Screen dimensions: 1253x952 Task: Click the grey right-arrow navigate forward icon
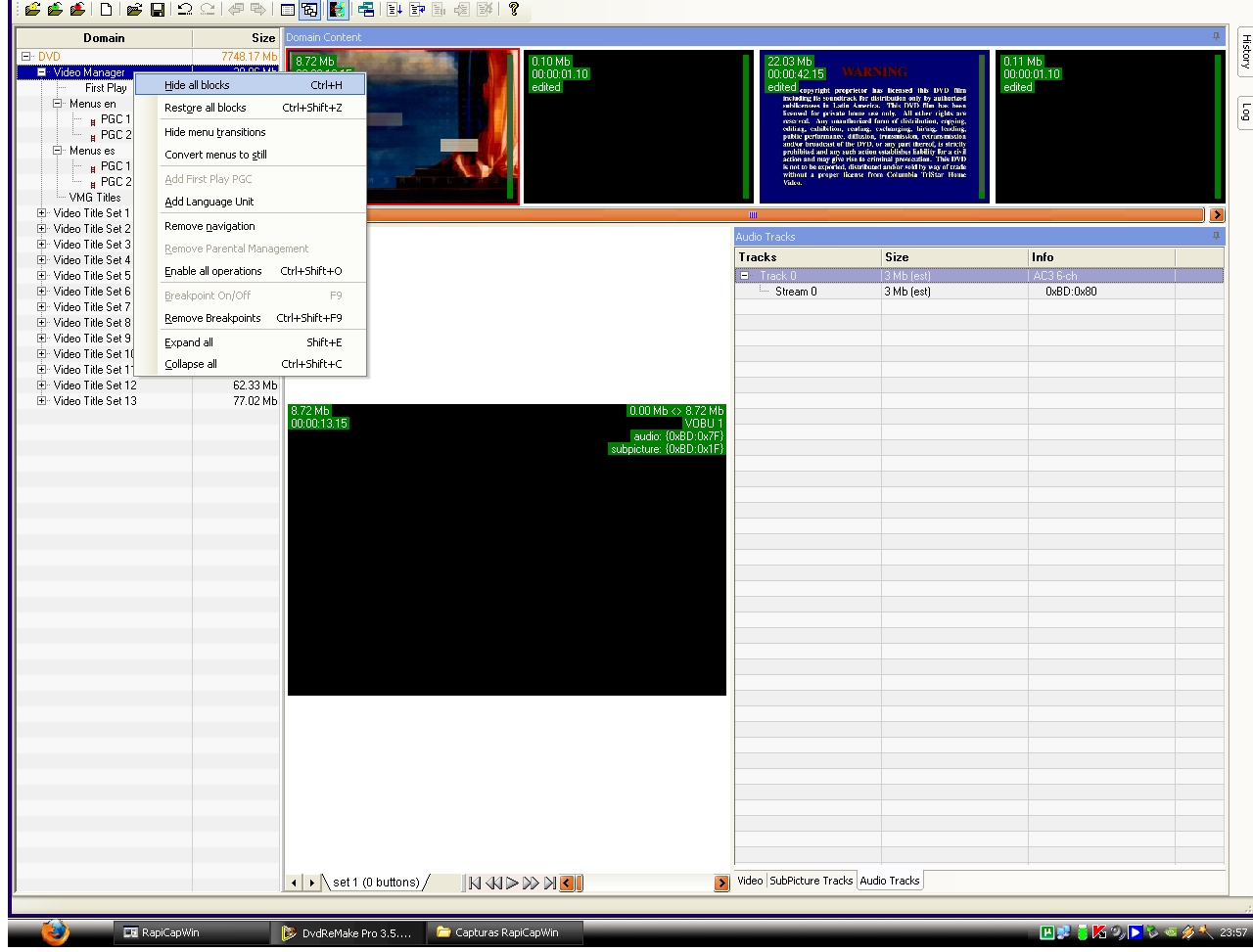point(258,10)
